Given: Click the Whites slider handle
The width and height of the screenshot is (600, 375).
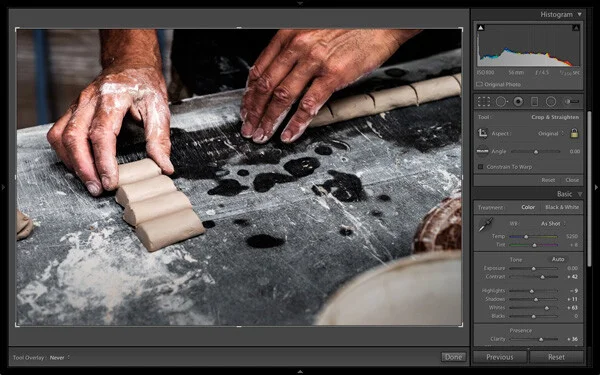Looking at the screenshot, I should coord(546,308).
